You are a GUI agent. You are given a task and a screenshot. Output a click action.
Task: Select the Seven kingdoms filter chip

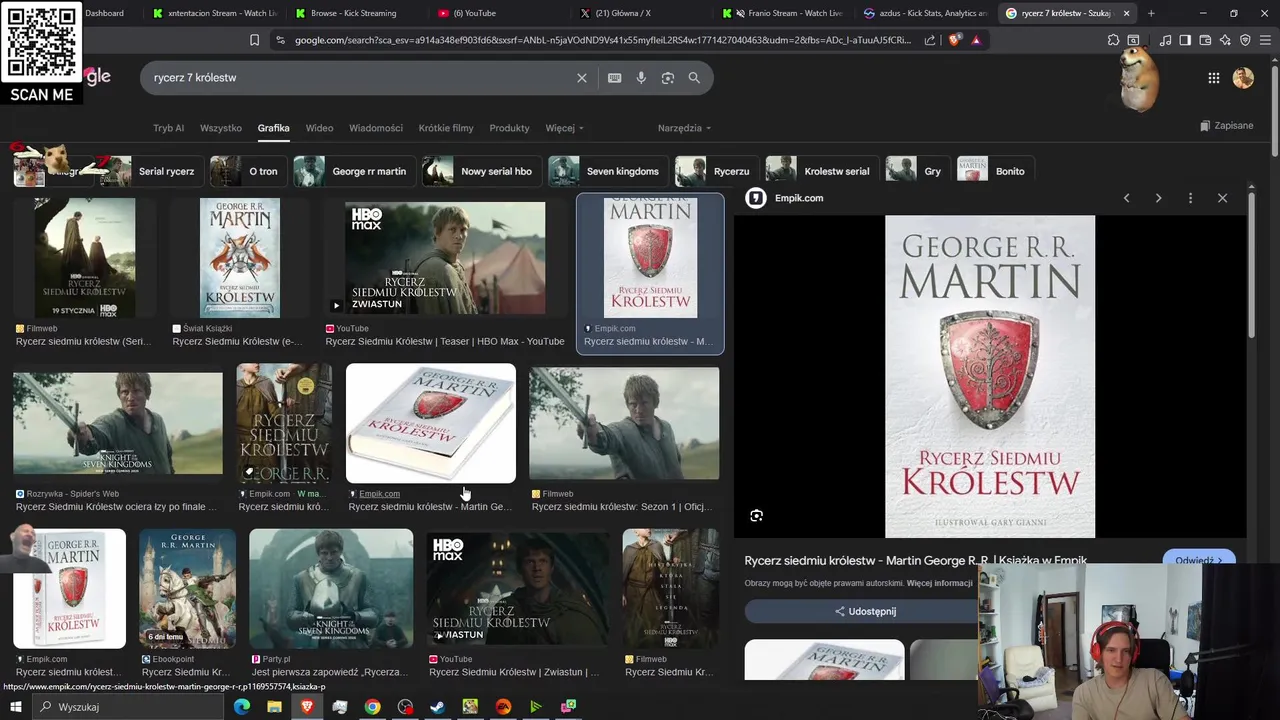pos(607,171)
